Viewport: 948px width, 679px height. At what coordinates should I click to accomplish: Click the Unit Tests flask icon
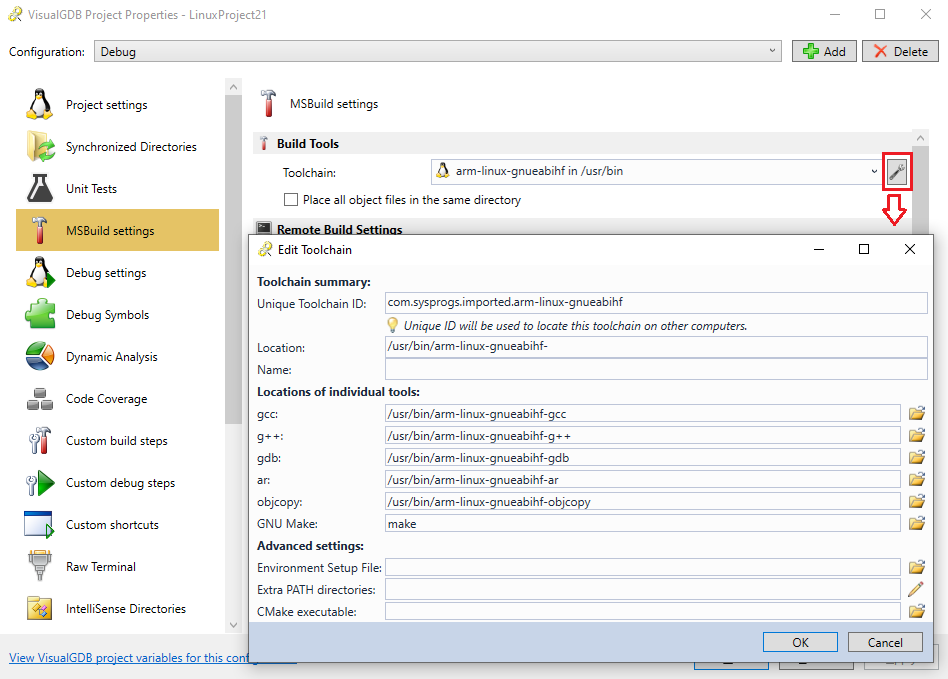[x=40, y=188]
